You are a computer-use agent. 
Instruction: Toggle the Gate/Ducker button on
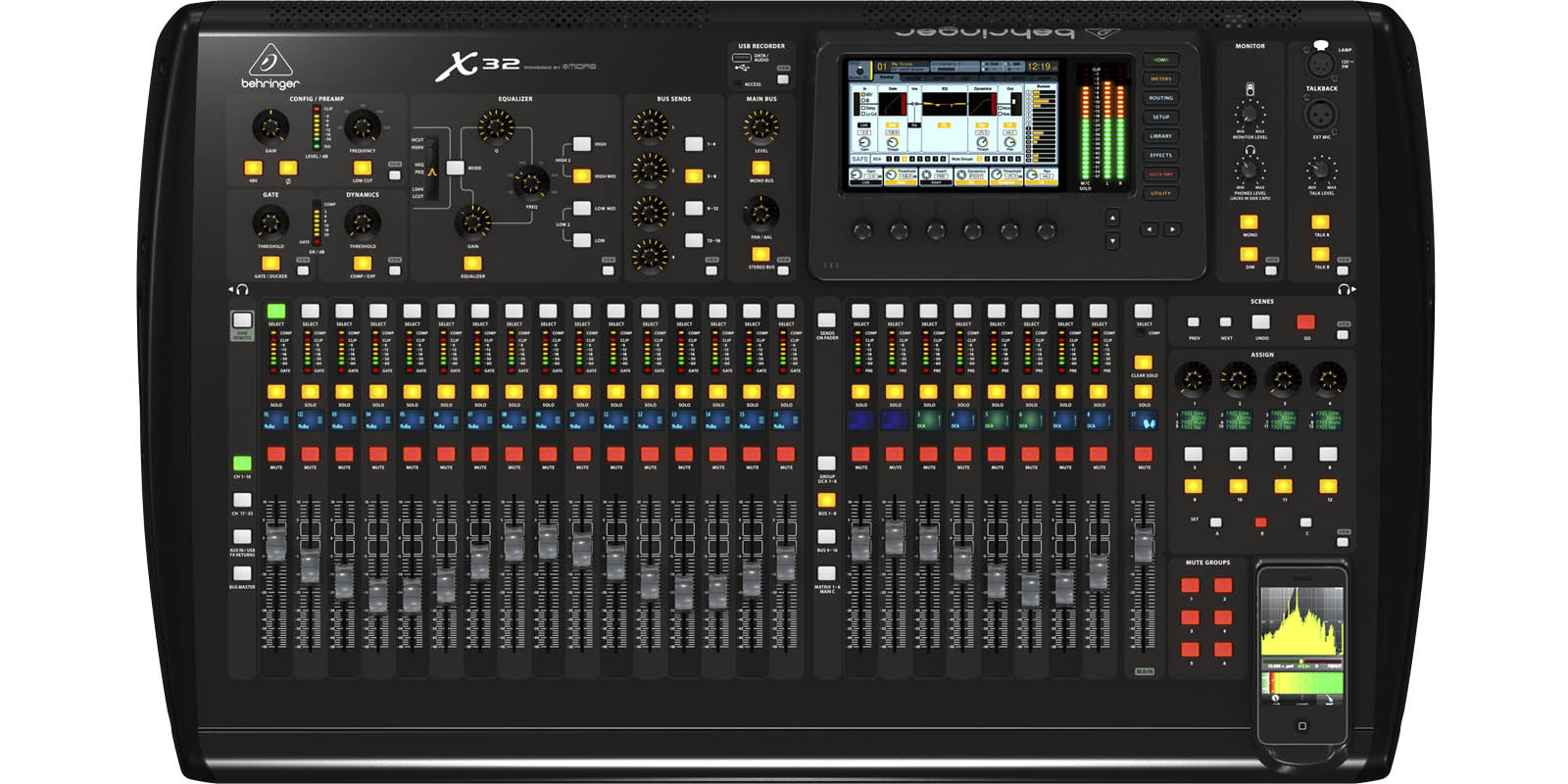point(270,263)
